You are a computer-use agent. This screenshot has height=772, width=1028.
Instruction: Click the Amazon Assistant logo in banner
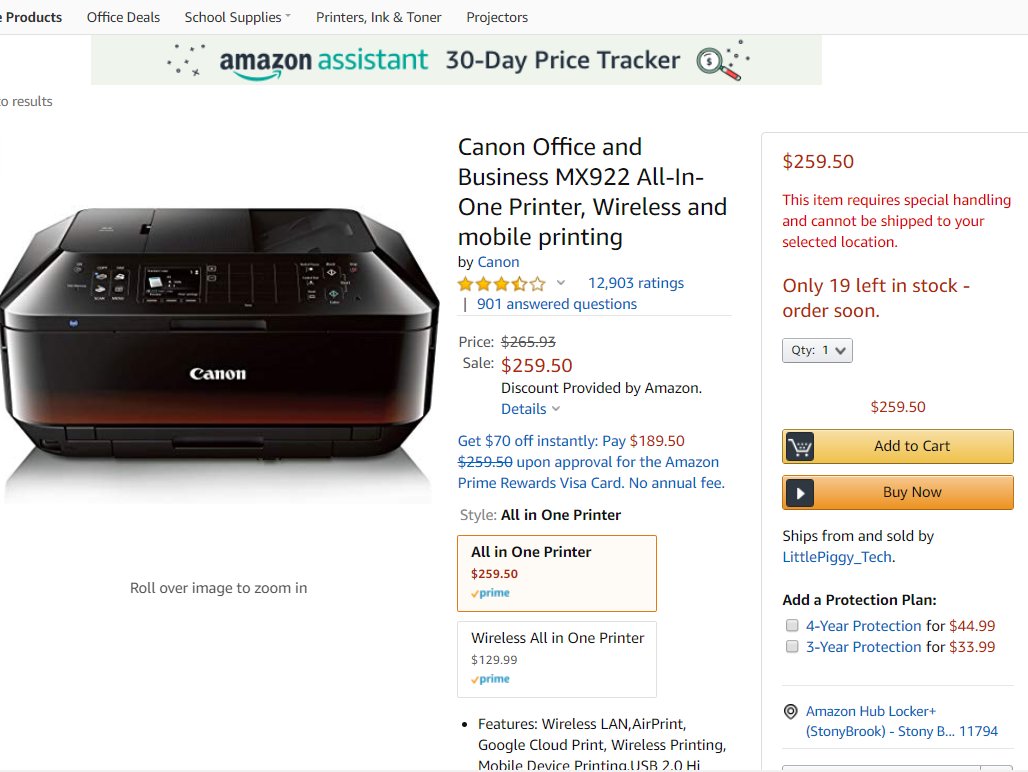324,61
